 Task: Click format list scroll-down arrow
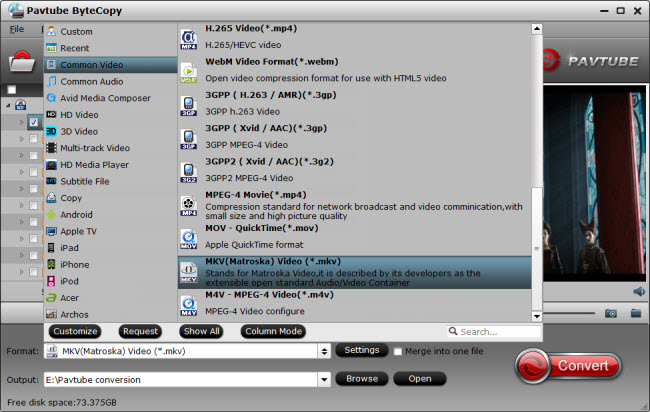(537, 316)
